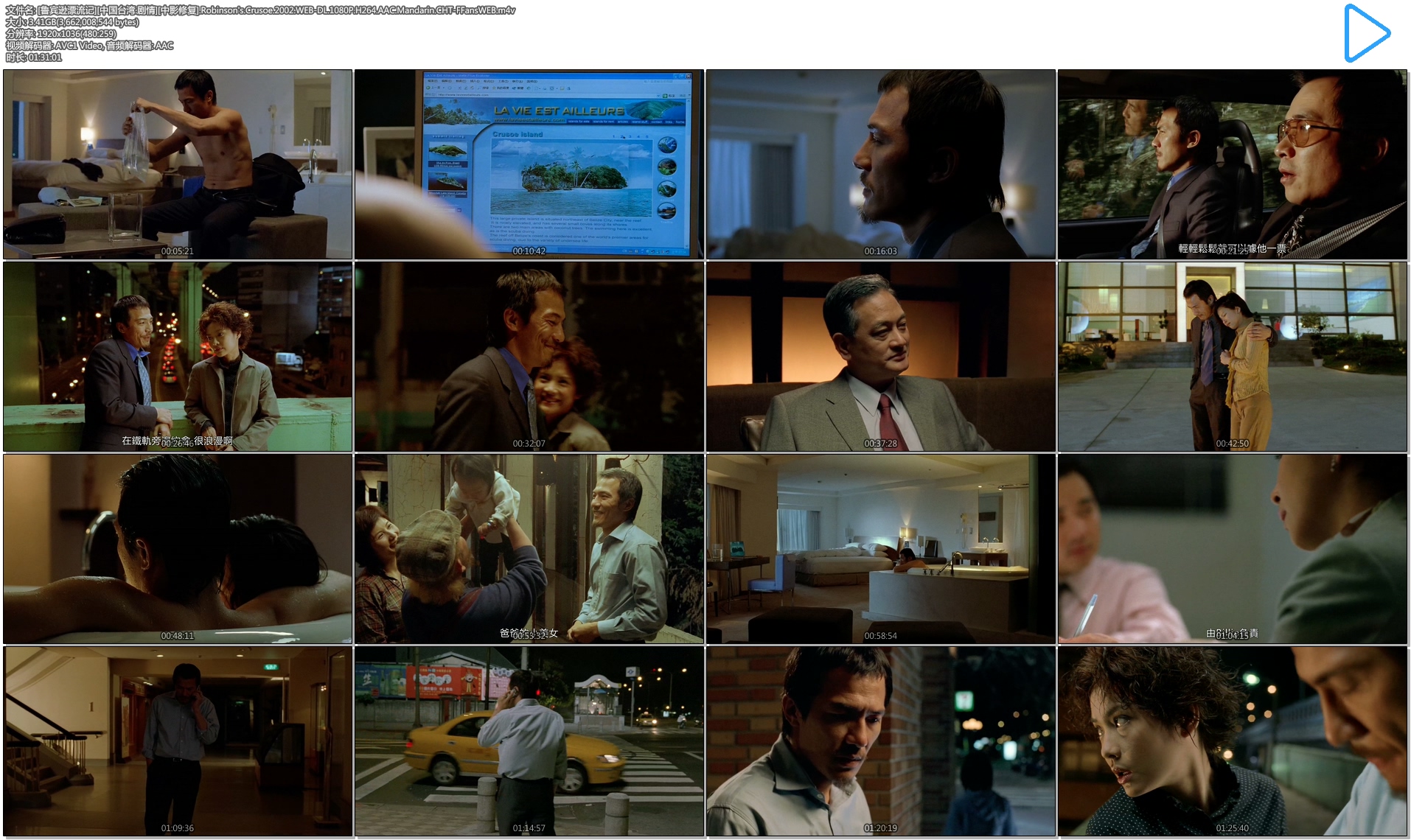Open the gray-suited man thumbnail at 00:37:28
This screenshot has width=1411, height=840.
point(881,357)
